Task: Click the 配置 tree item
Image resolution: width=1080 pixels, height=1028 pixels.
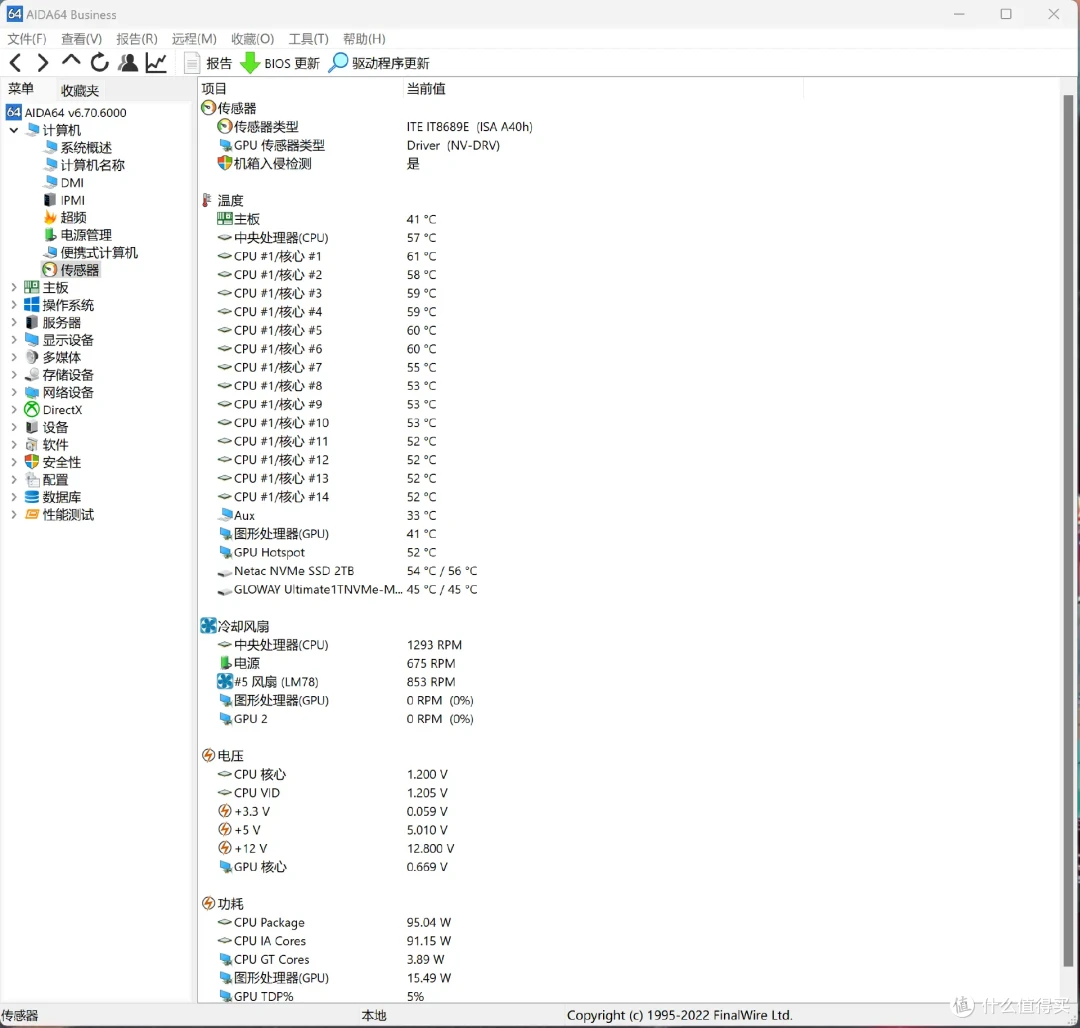Action: [x=47, y=480]
